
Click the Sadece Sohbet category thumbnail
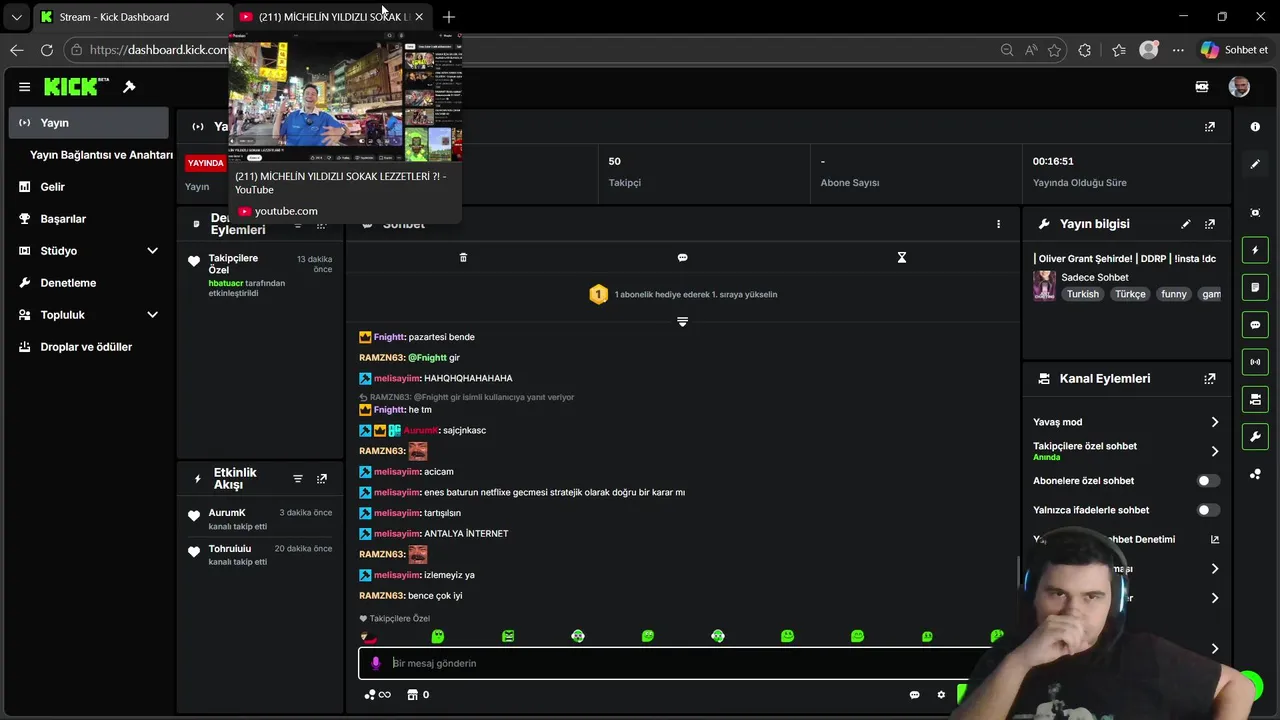(x=1044, y=286)
